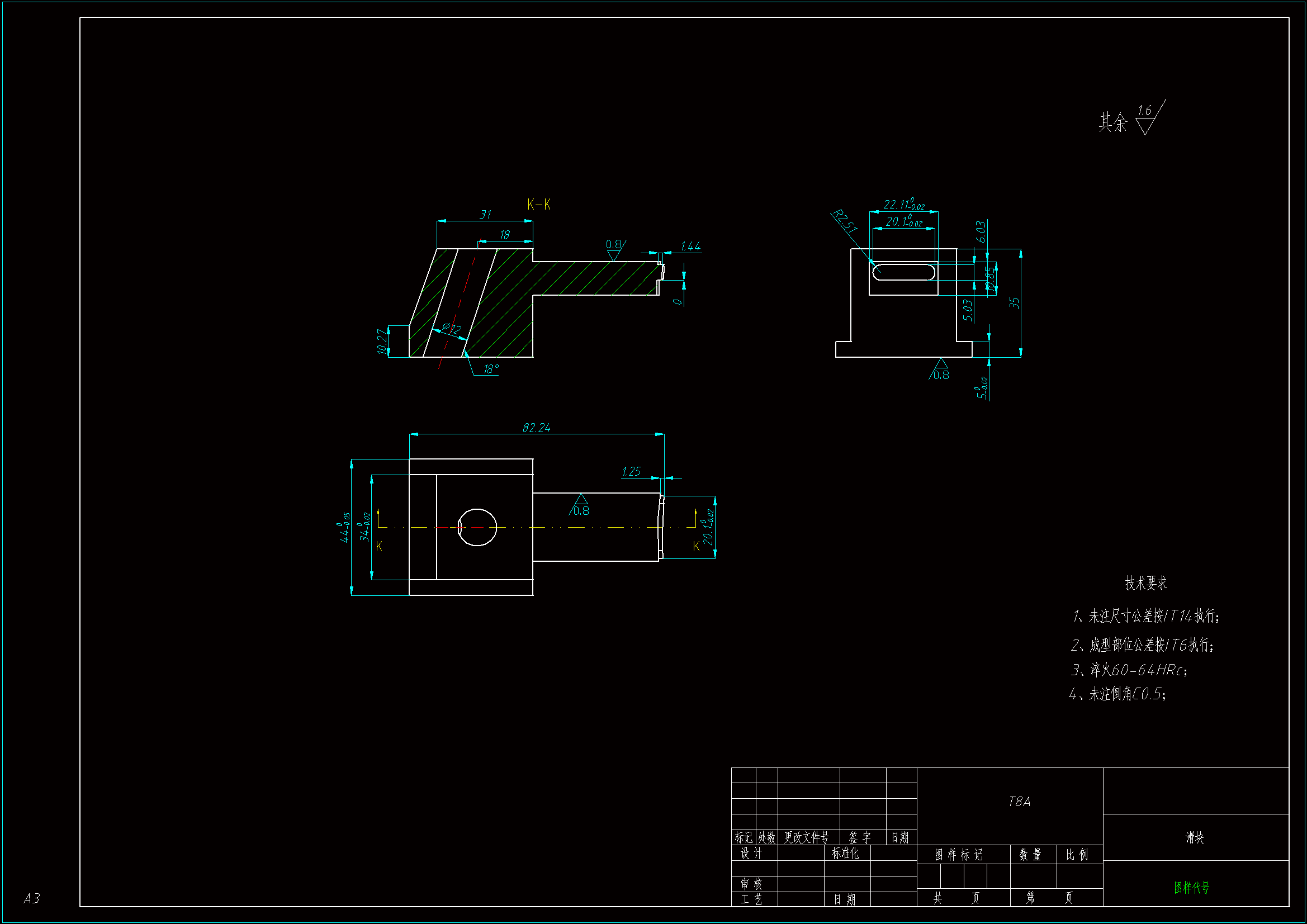Click the 技术要求 heading text
Viewport: 1307px width, 924px height.
[1145, 583]
